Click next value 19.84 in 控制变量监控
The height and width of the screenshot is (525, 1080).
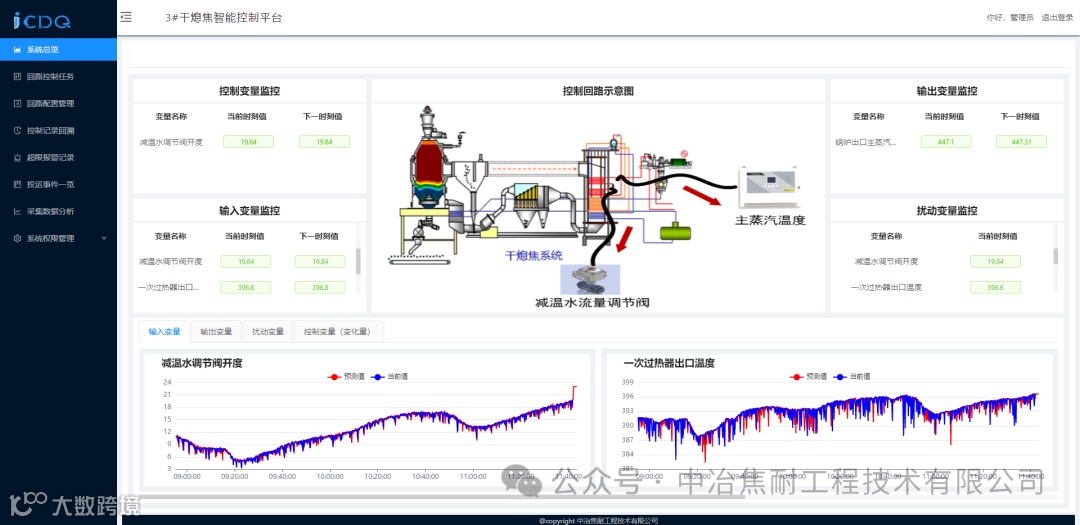pos(324,142)
